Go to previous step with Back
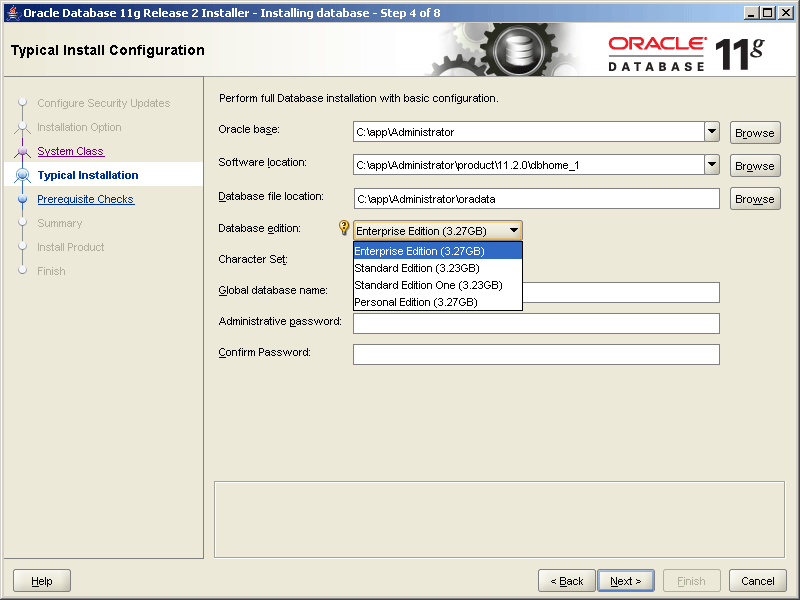The height and width of the screenshot is (600, 800). click(566, 581)
